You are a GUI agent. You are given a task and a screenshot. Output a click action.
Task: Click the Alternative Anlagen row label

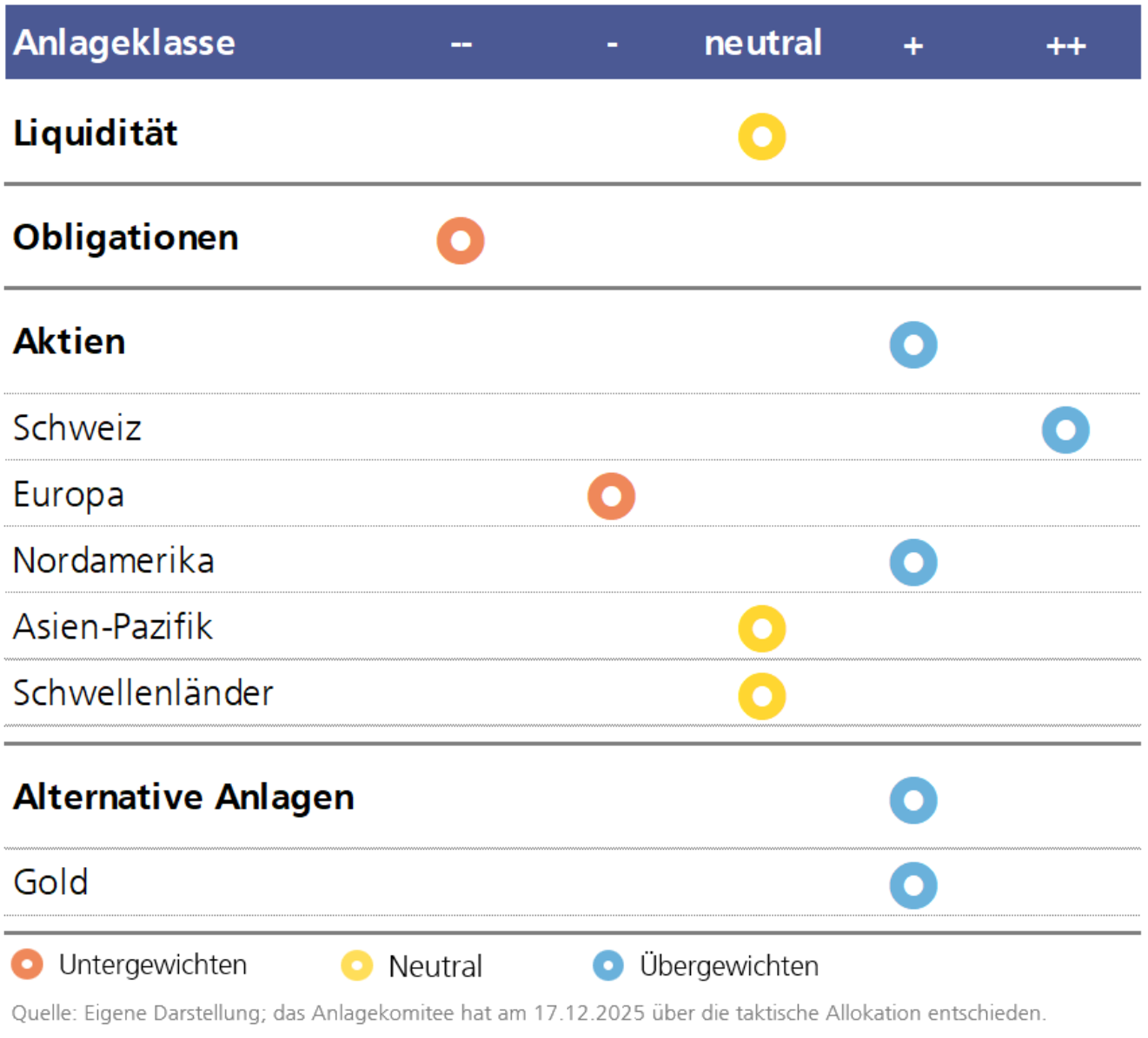[184, 797]
